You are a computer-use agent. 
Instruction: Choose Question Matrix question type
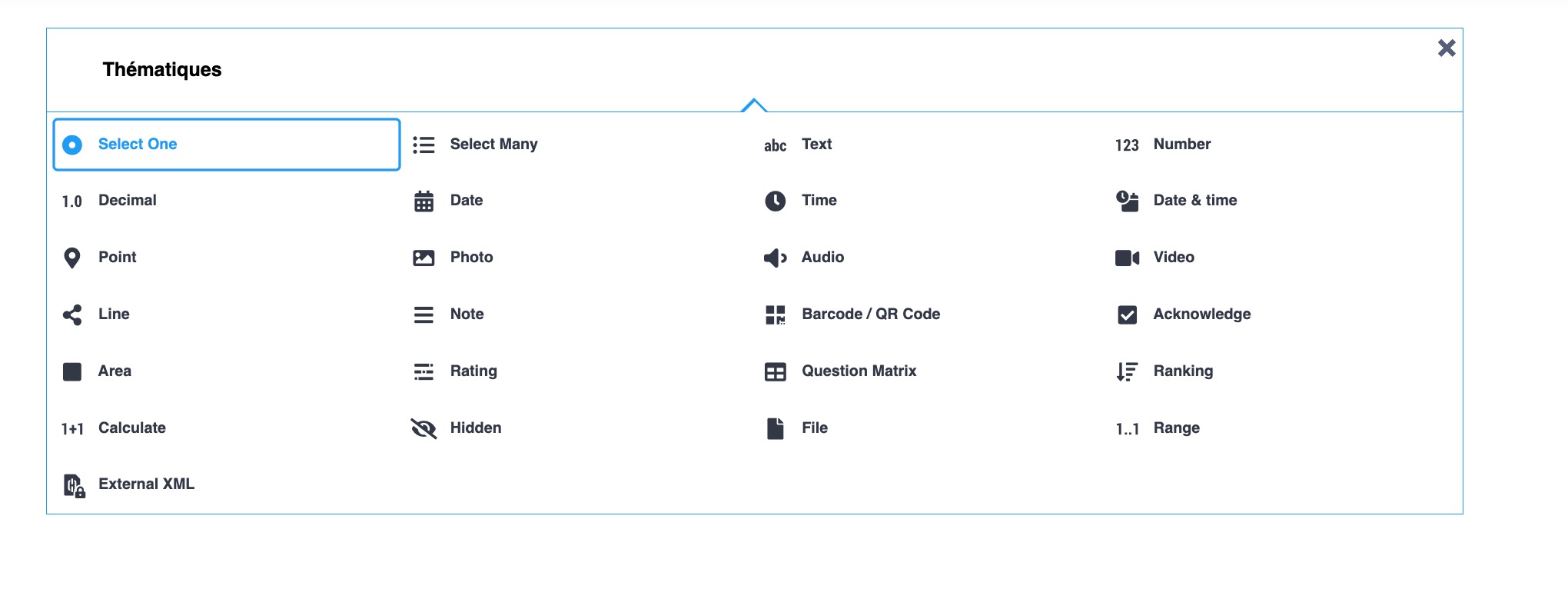(859, 371)
